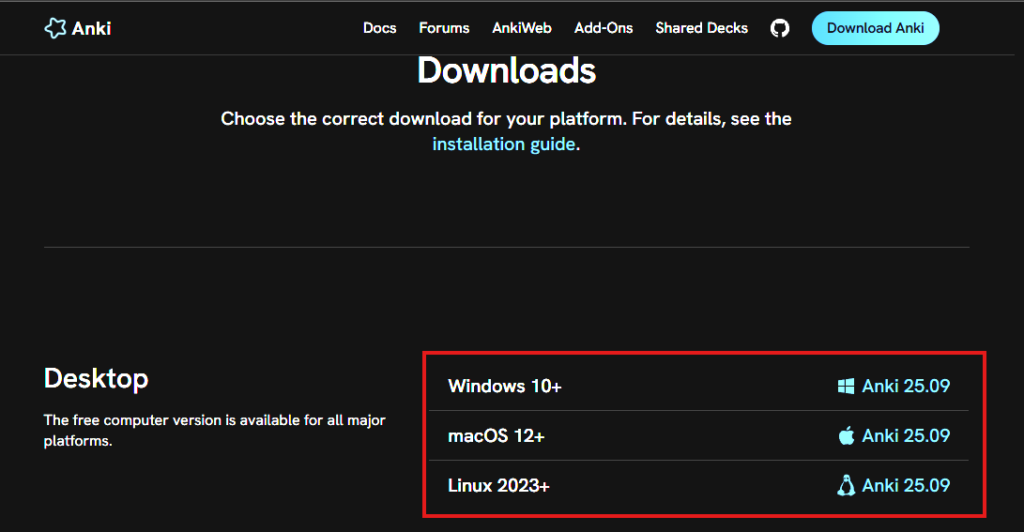
Task: Download Anki 25.09 for Linux
Action: click(905, 486)
